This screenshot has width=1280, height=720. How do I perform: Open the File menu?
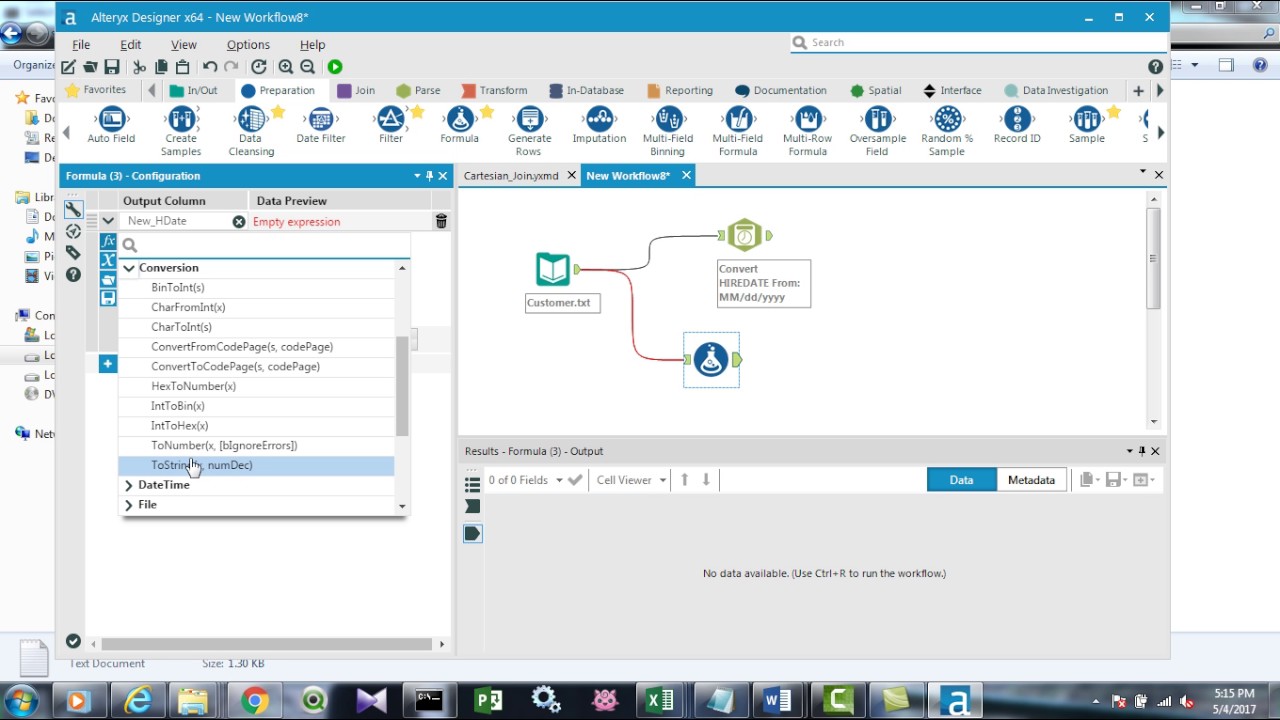(x=81, y=45)
